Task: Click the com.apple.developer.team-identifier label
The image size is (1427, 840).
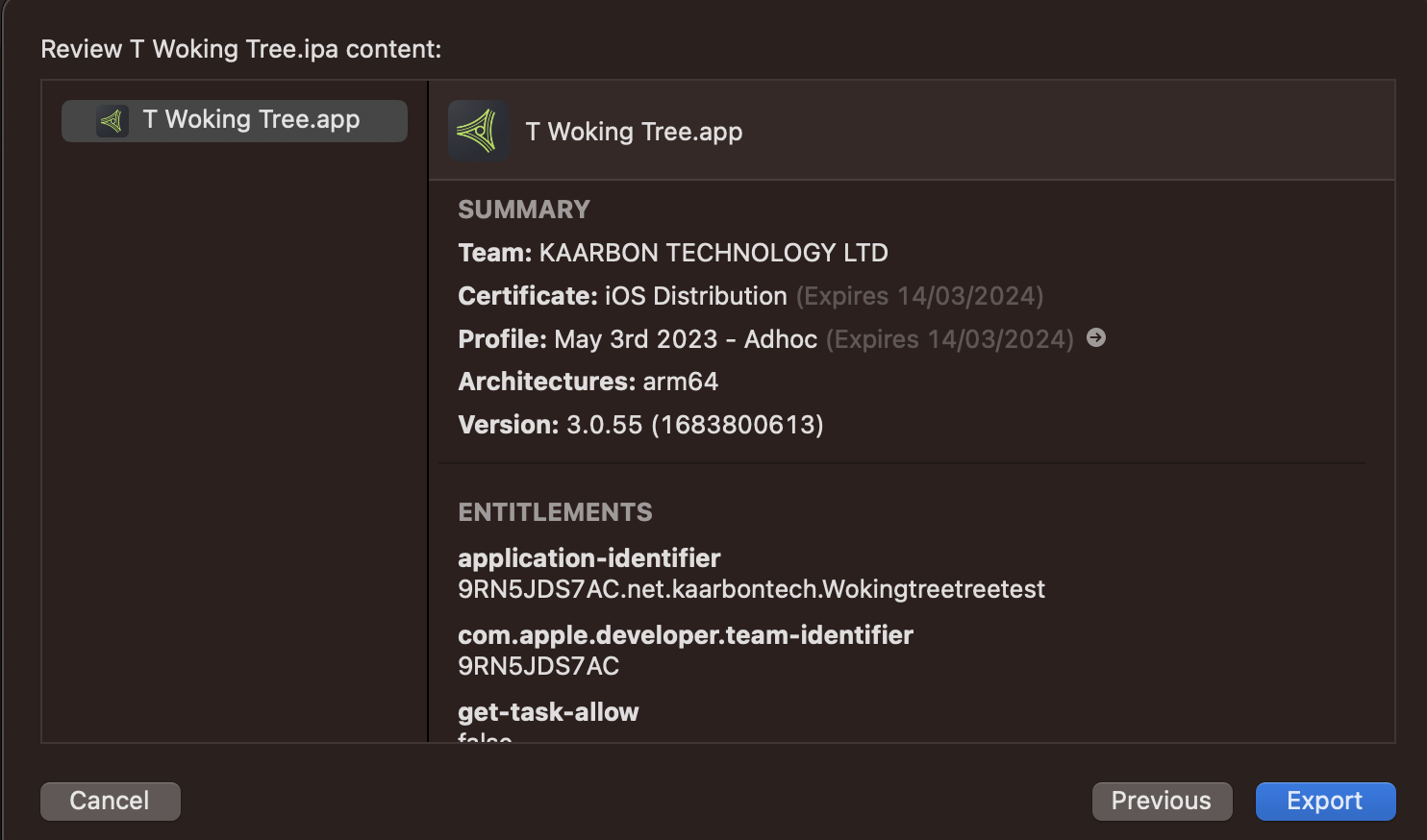Action: (x=685, y=635)
